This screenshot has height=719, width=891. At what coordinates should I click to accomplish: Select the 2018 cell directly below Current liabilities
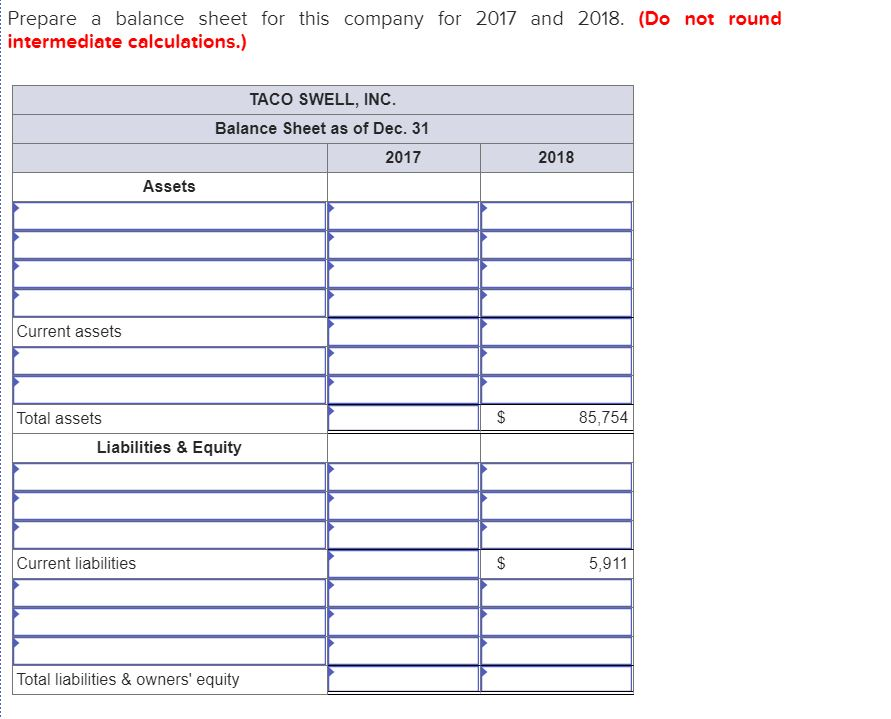point(556,593)
